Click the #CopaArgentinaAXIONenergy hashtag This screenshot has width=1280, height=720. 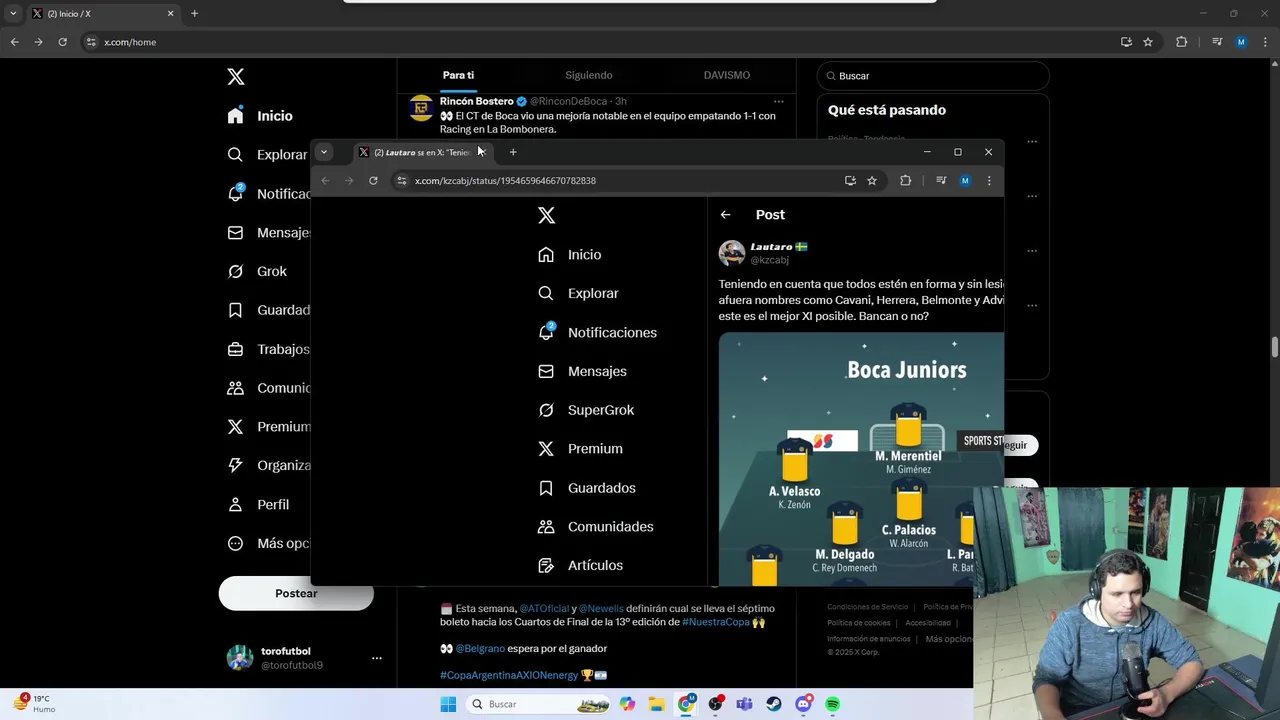pos(509,675)
